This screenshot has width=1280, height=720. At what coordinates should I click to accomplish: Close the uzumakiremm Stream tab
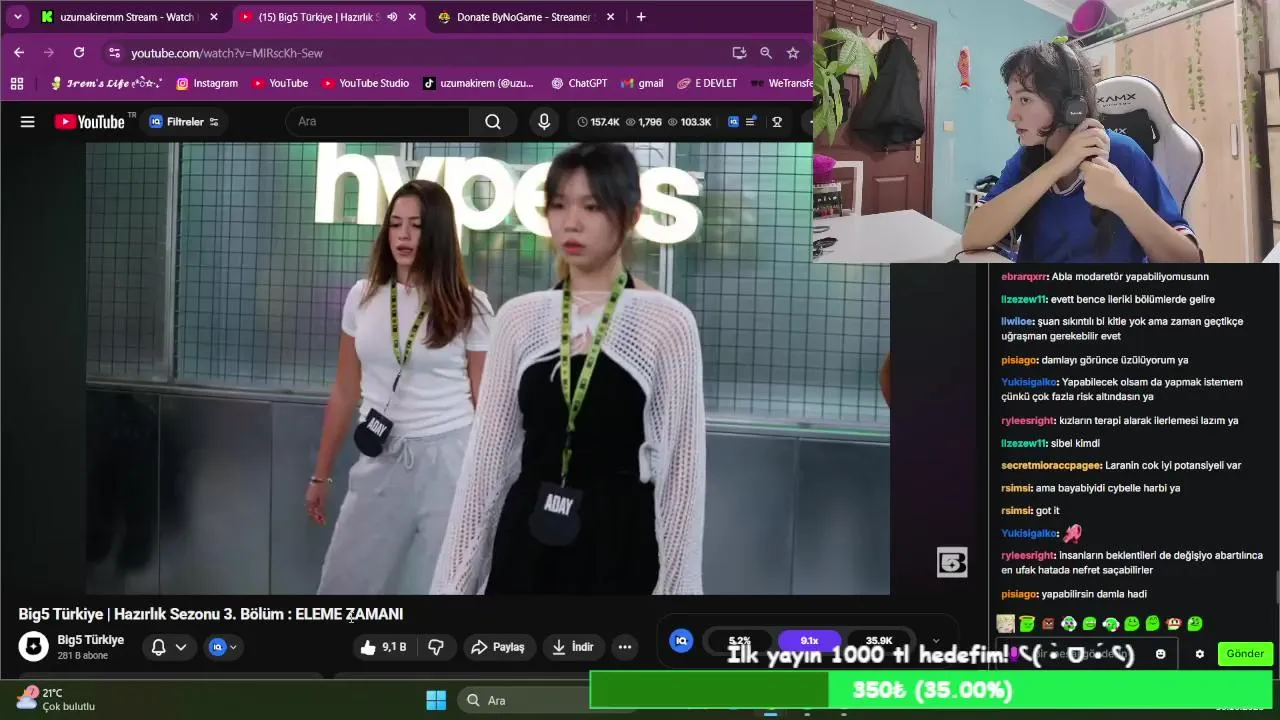point(213,17)
